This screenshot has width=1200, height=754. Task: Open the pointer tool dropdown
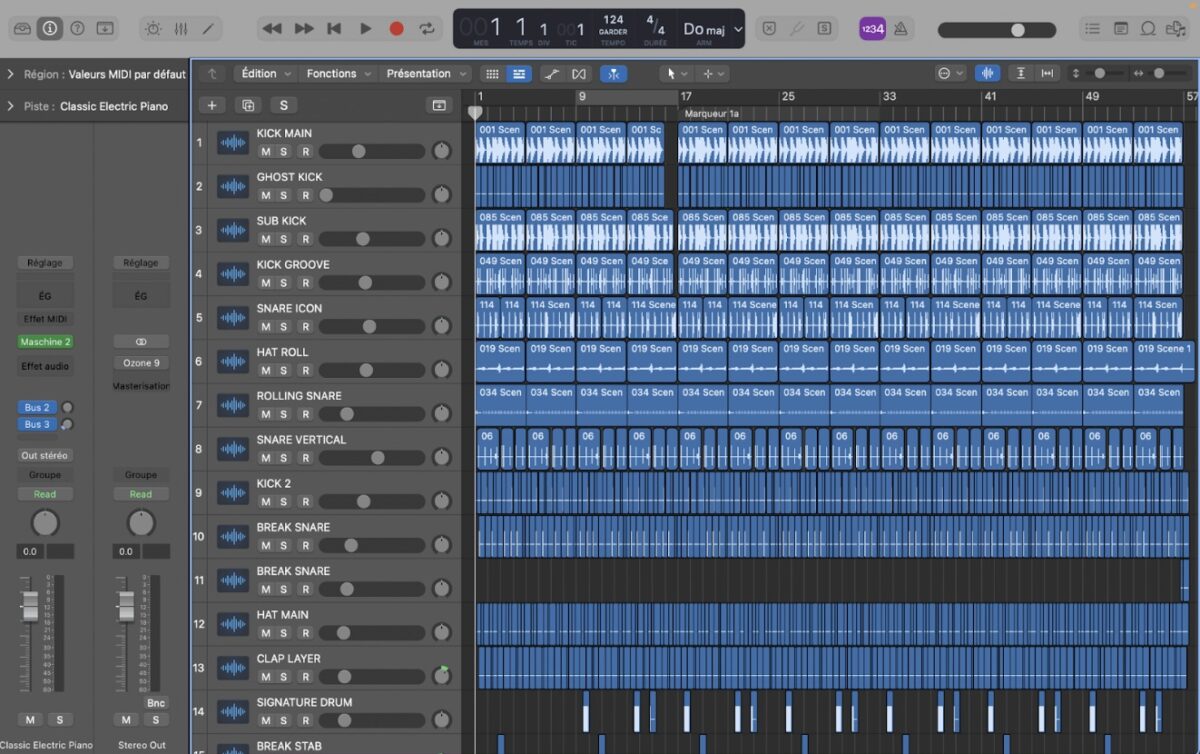pyautogui.click(x=677, y=73)
